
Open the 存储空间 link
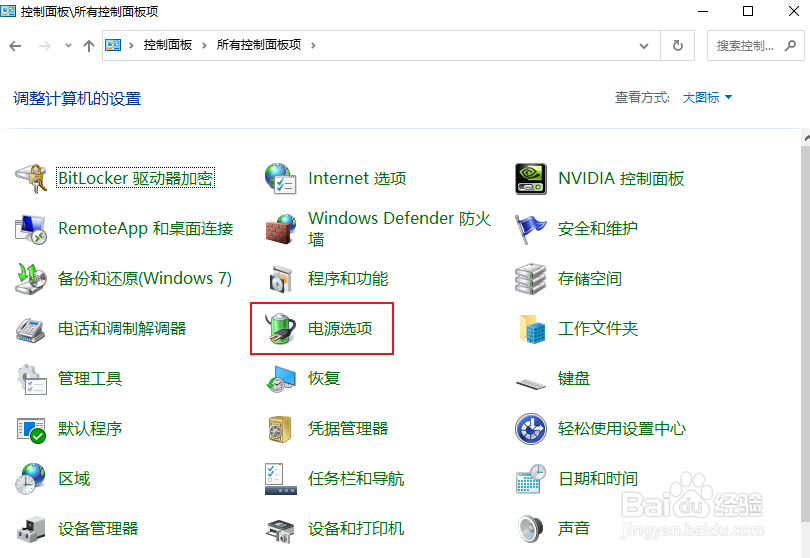[x=589, y=278]
